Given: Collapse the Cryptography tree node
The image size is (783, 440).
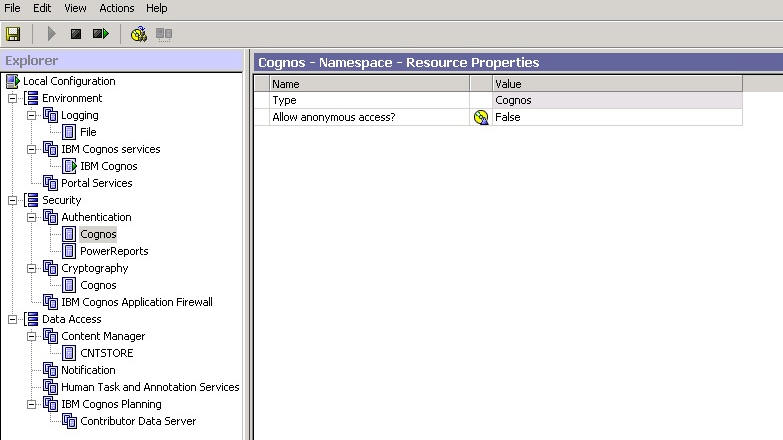Looking at the screenshot, I should (31, 268).
